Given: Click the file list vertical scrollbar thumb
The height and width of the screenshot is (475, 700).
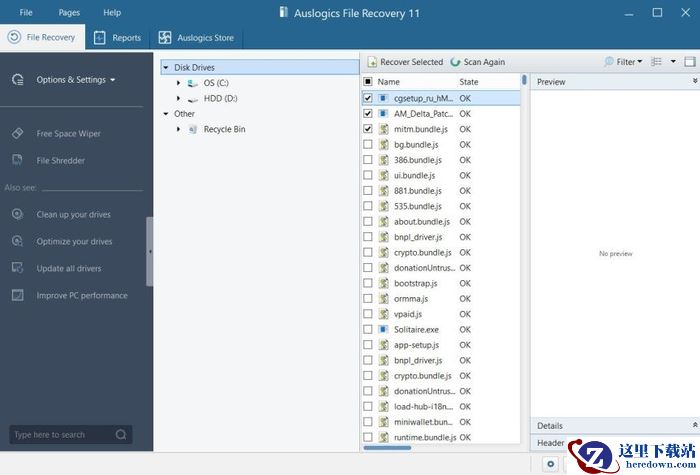Looking at the screenshot, I should click(524, 80).
